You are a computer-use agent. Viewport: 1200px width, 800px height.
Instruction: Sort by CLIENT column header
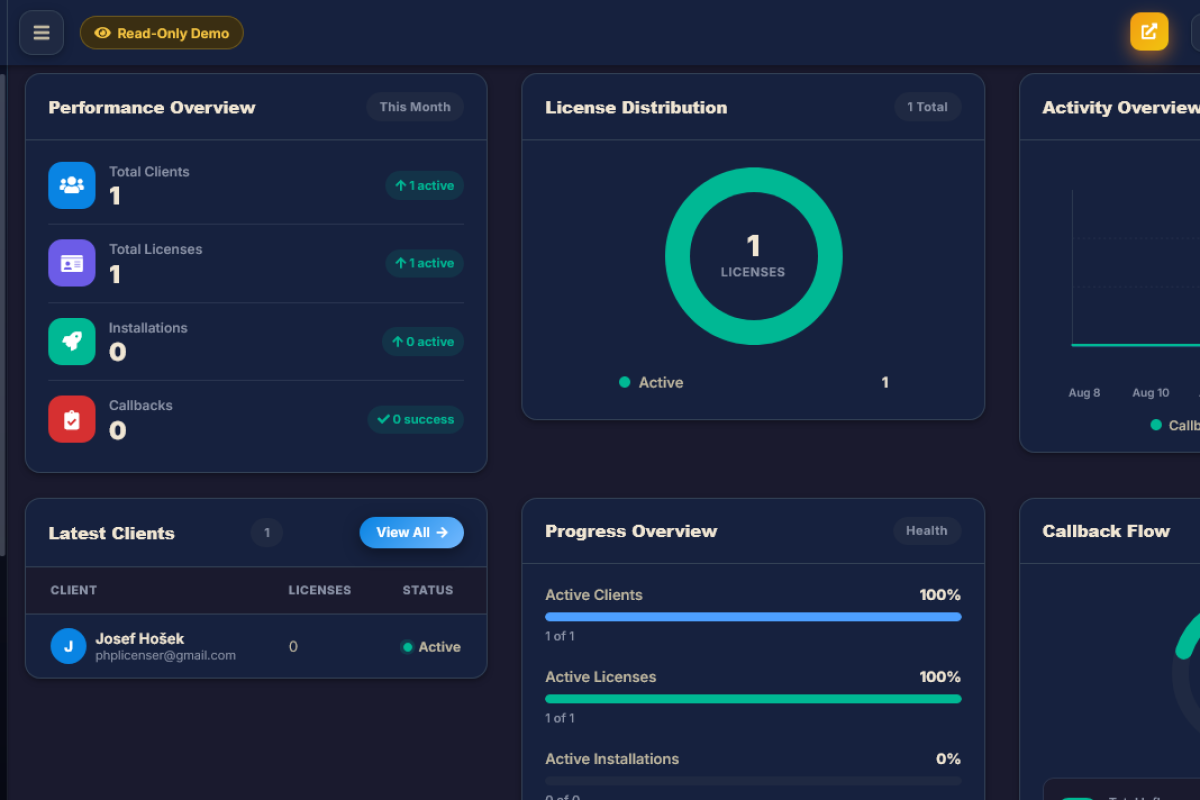74,590
